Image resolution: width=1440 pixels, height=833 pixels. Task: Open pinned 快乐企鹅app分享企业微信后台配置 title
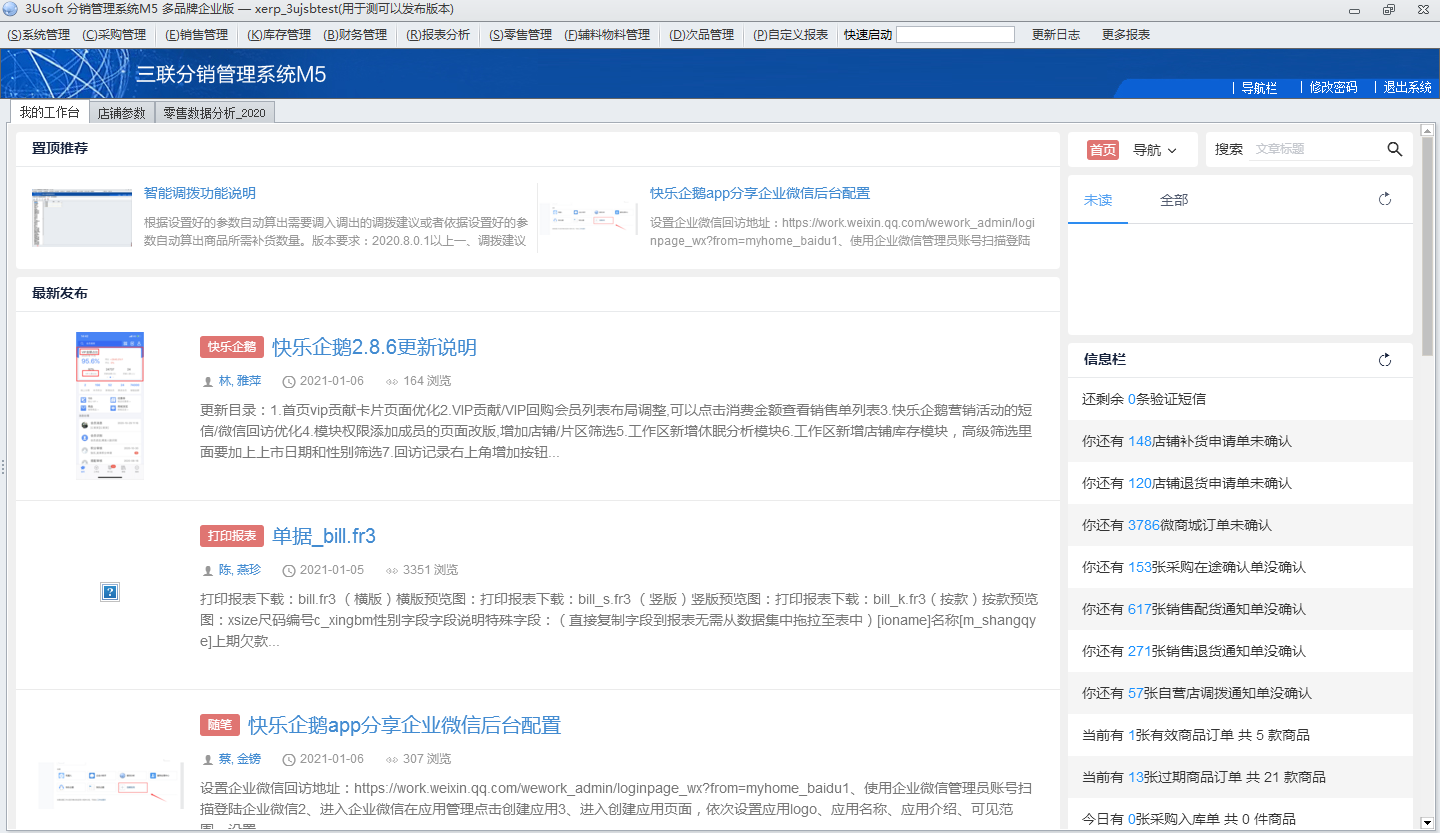[760, 193]
